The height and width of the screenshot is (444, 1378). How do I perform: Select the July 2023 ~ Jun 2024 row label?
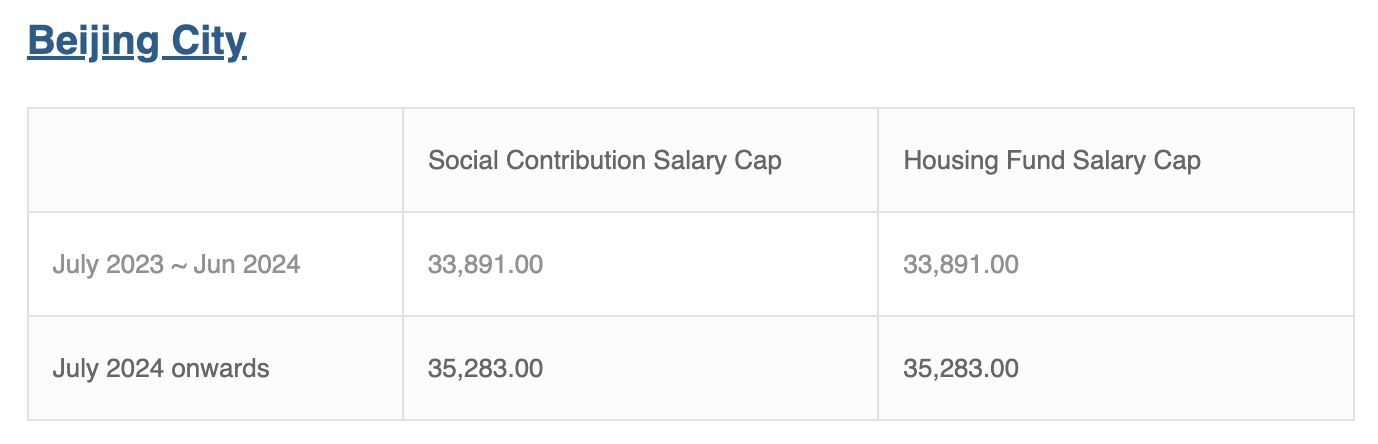176,265
